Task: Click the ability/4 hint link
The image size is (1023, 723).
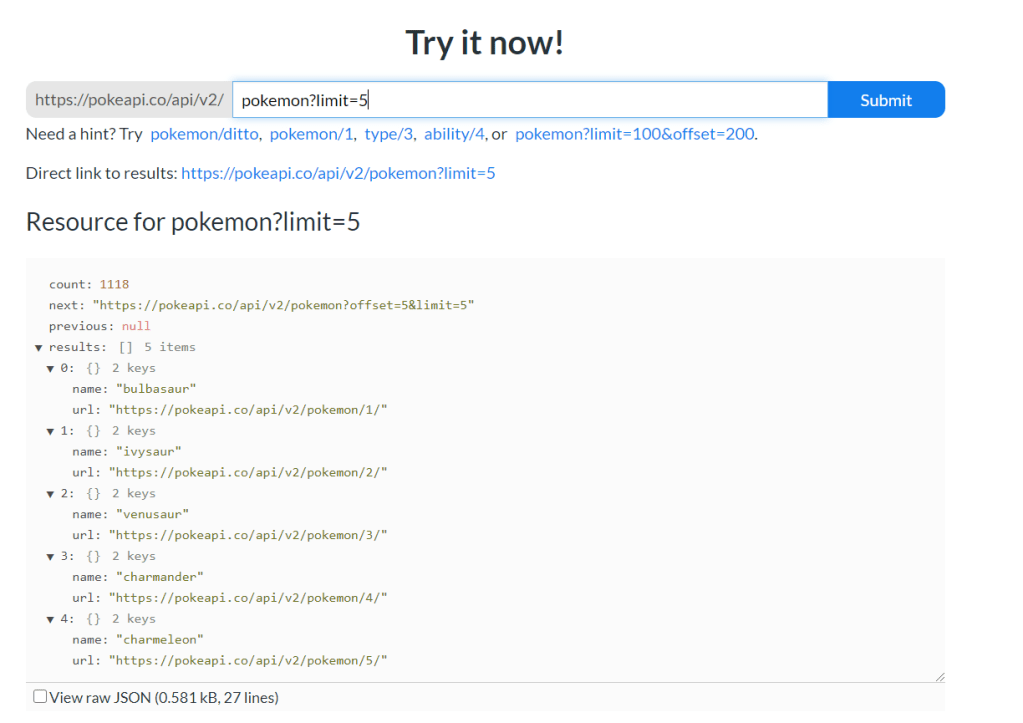Action: [454, 134]
